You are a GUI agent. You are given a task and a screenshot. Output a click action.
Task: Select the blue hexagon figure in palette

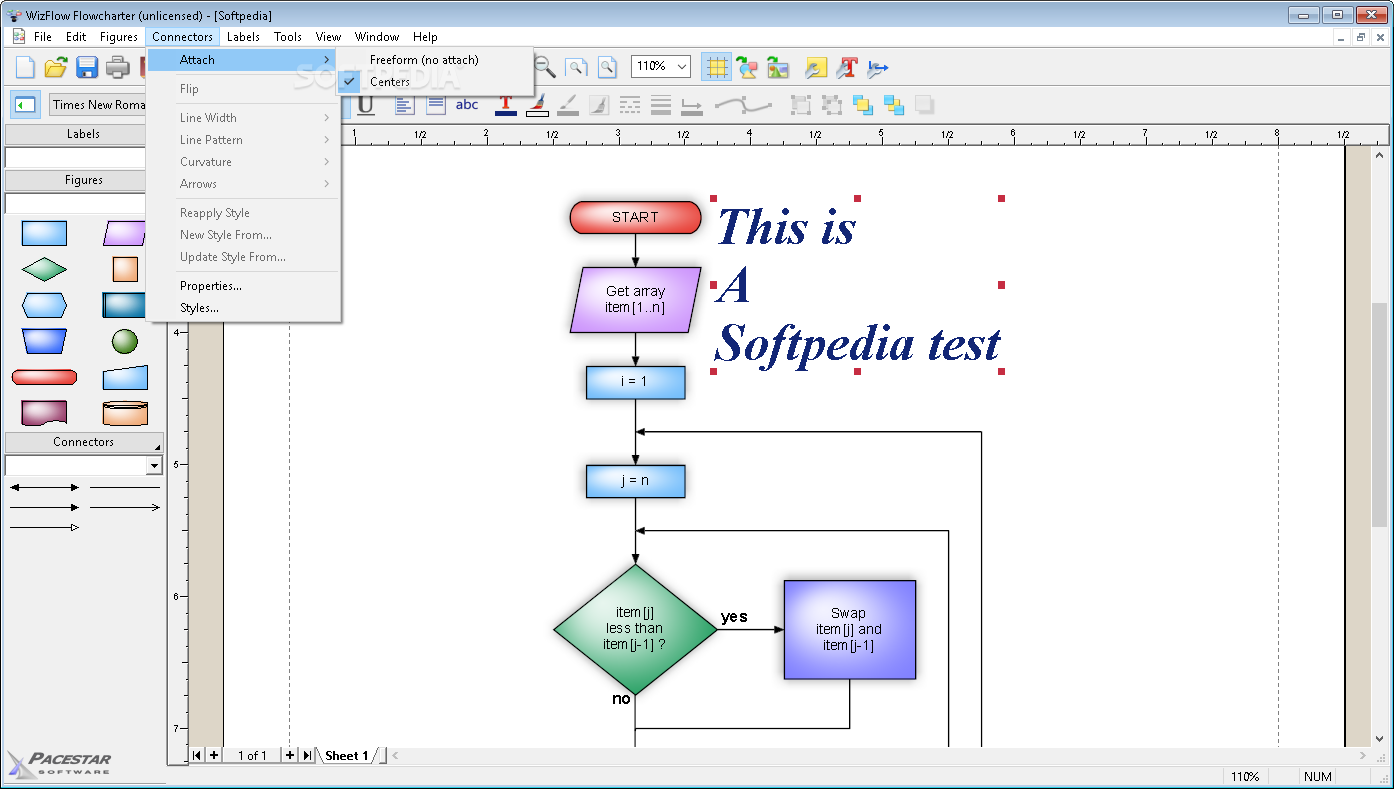click(x=44, y=305)
